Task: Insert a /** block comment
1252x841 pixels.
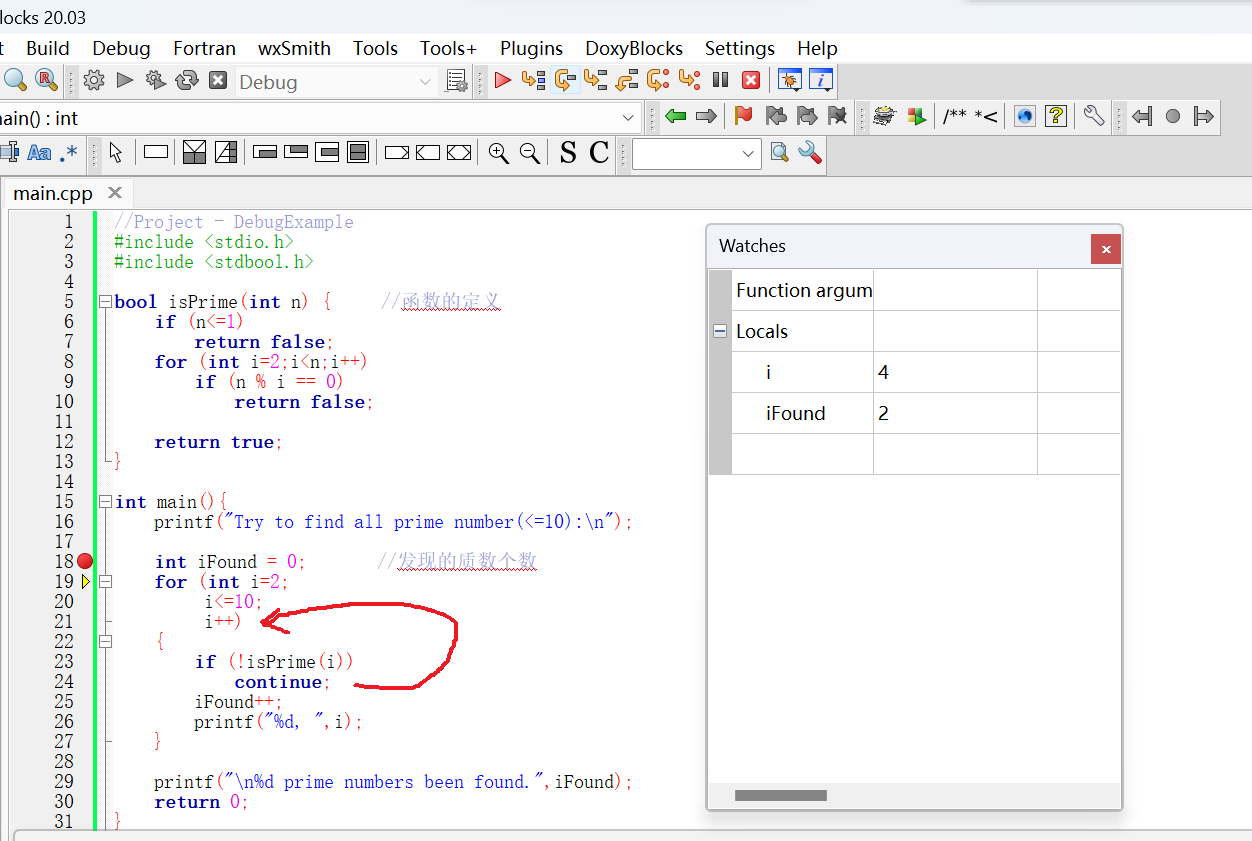Action: pyautogui.click(x=955, y=117)
